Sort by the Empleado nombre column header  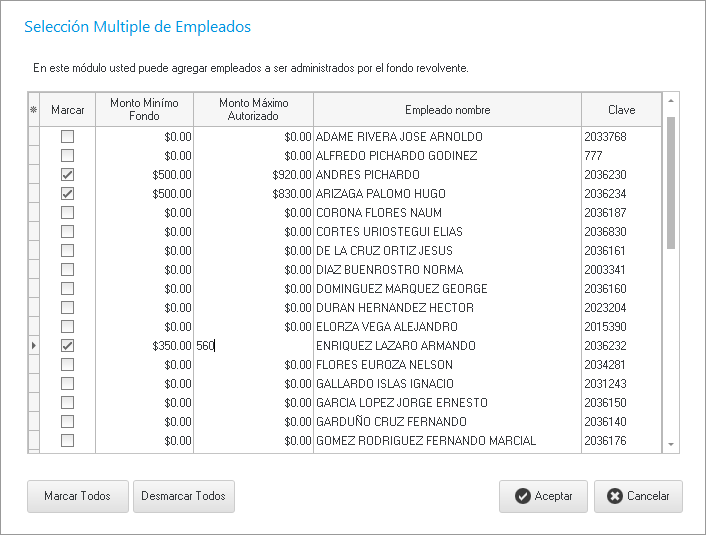[x=447, y=110]
